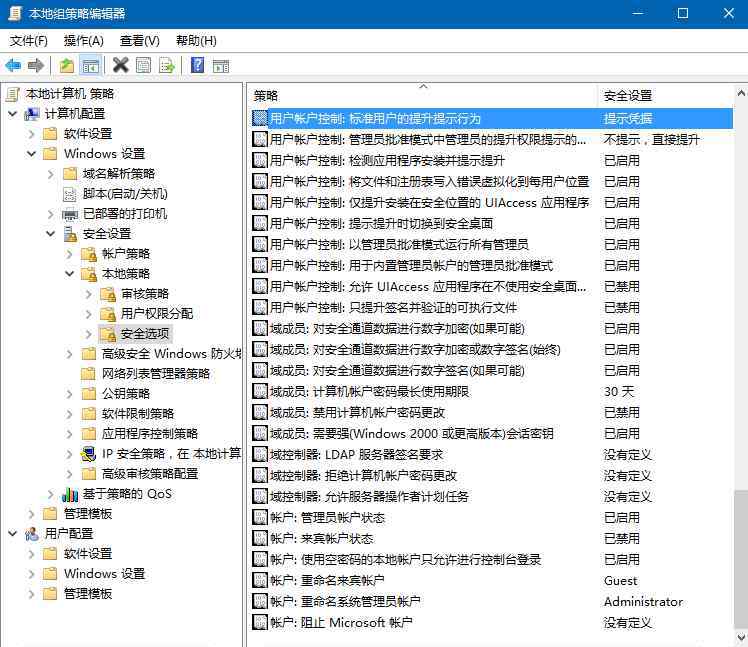Open the 文件(F) menu
Image resolution: width=748 pixels, height=647 pixels.
29,41
